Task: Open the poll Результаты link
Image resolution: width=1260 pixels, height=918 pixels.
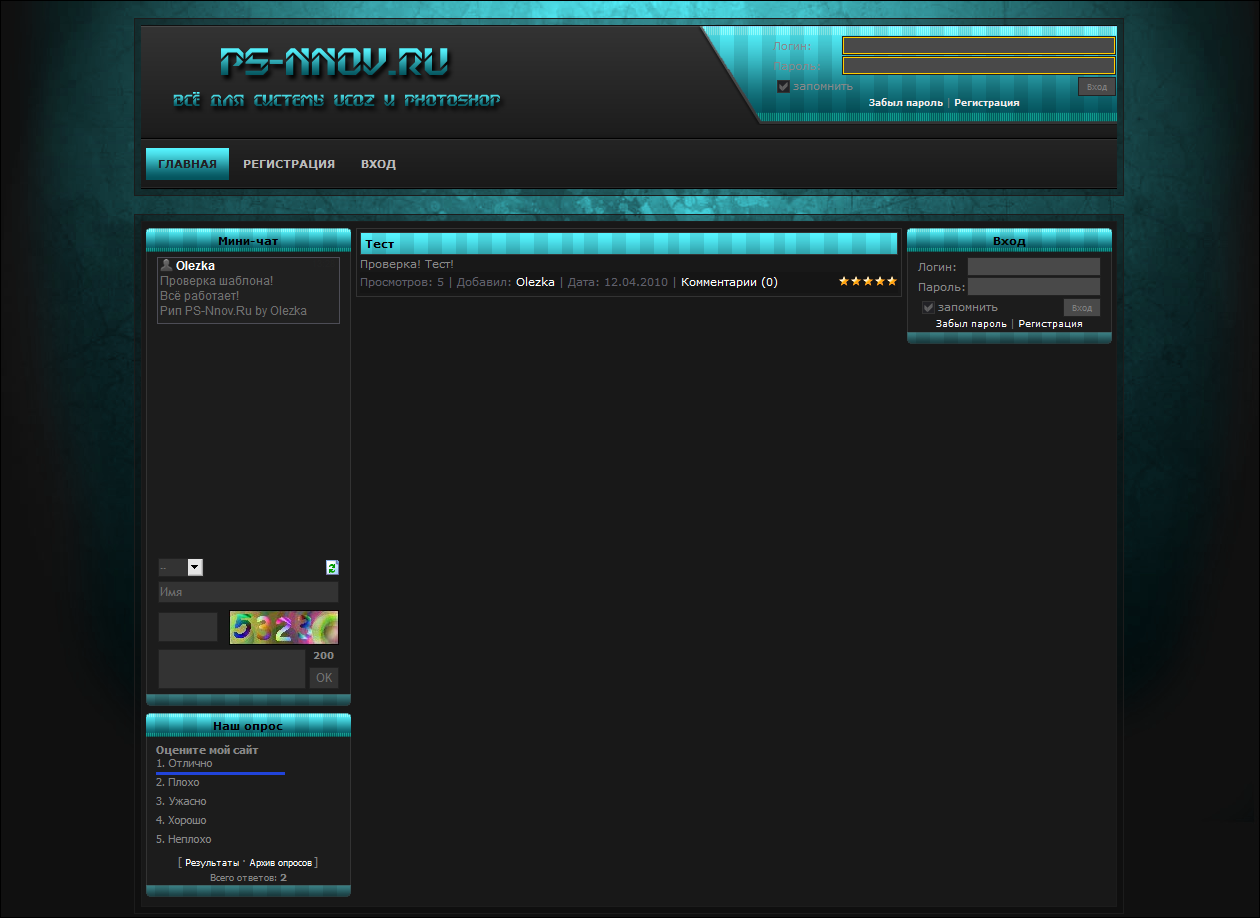Action: point(212,862)
